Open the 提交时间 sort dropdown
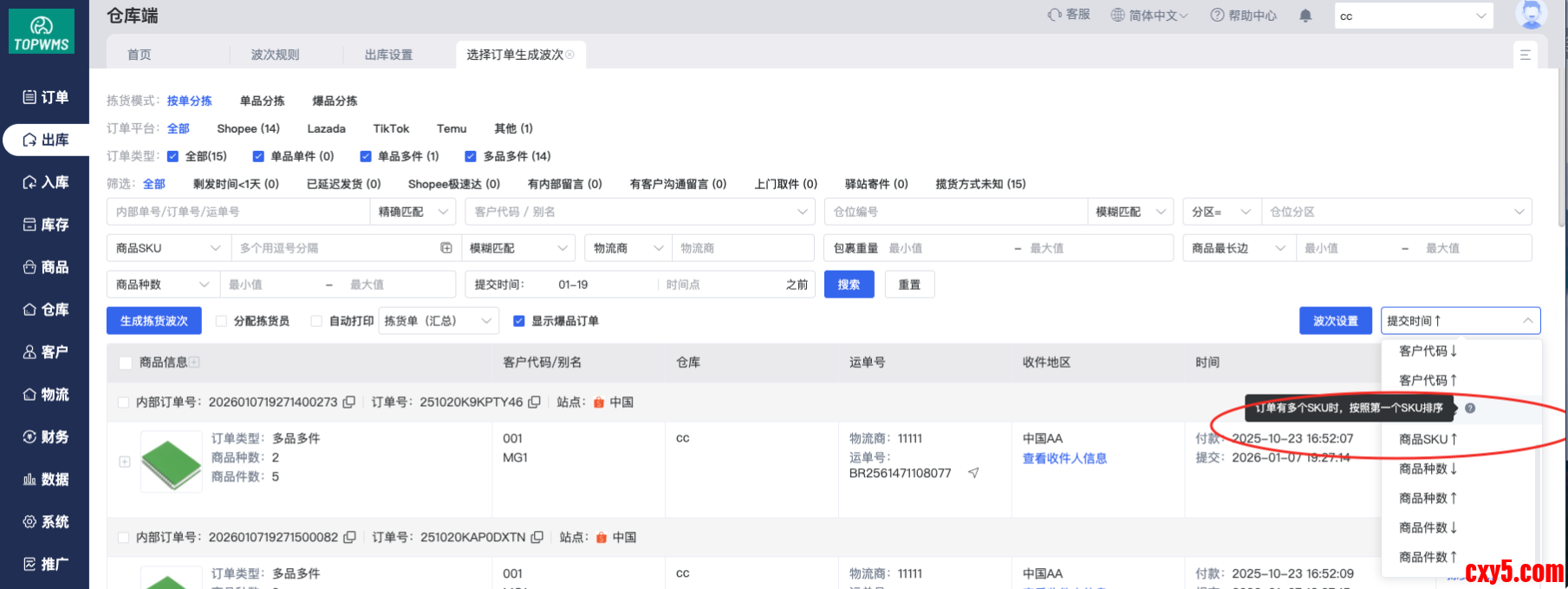This screenshot has width=1568, height=589. tap(1460, 321)
